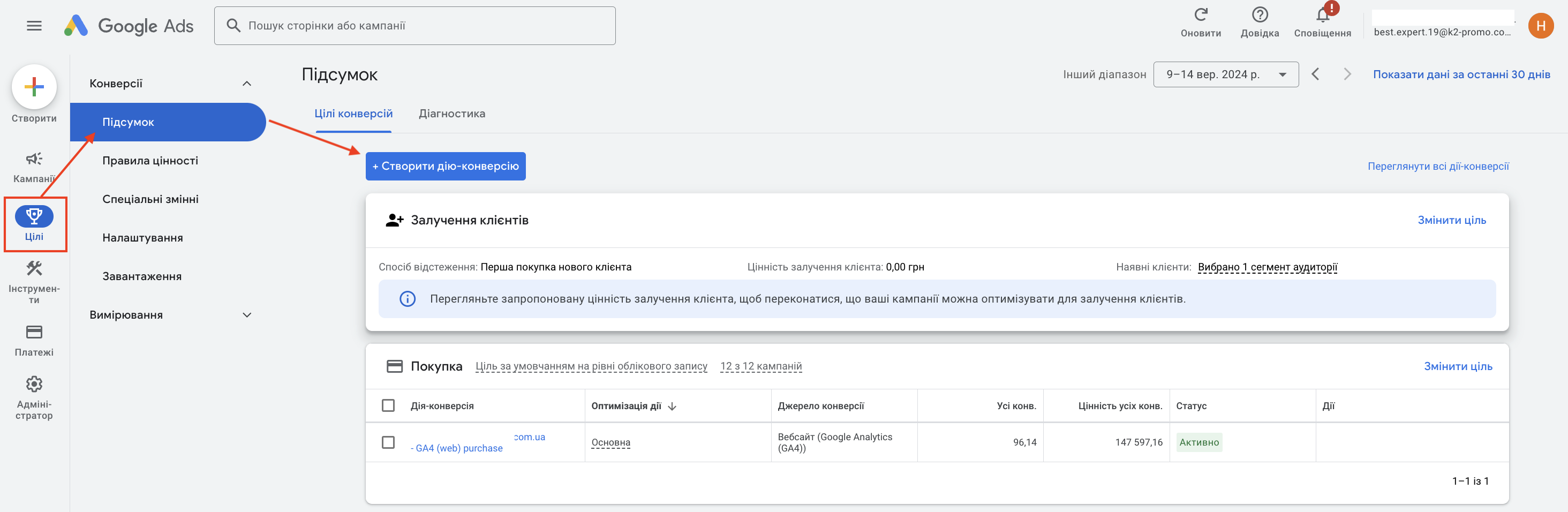This screenshot has height=512, width=1568.
Task: Open Налаштування menu item
Action: [142, 237]
